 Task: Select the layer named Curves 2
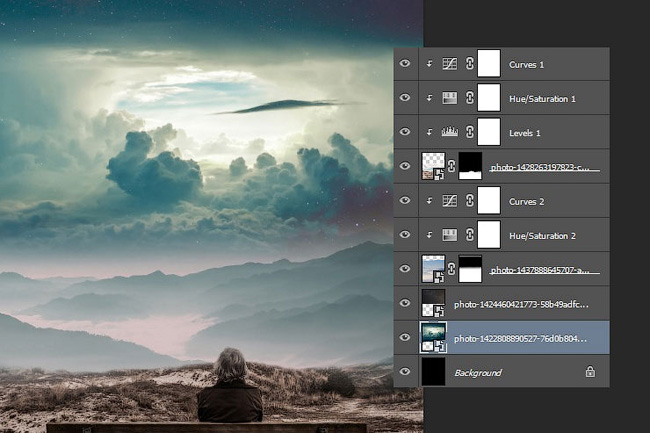point(526,202)
